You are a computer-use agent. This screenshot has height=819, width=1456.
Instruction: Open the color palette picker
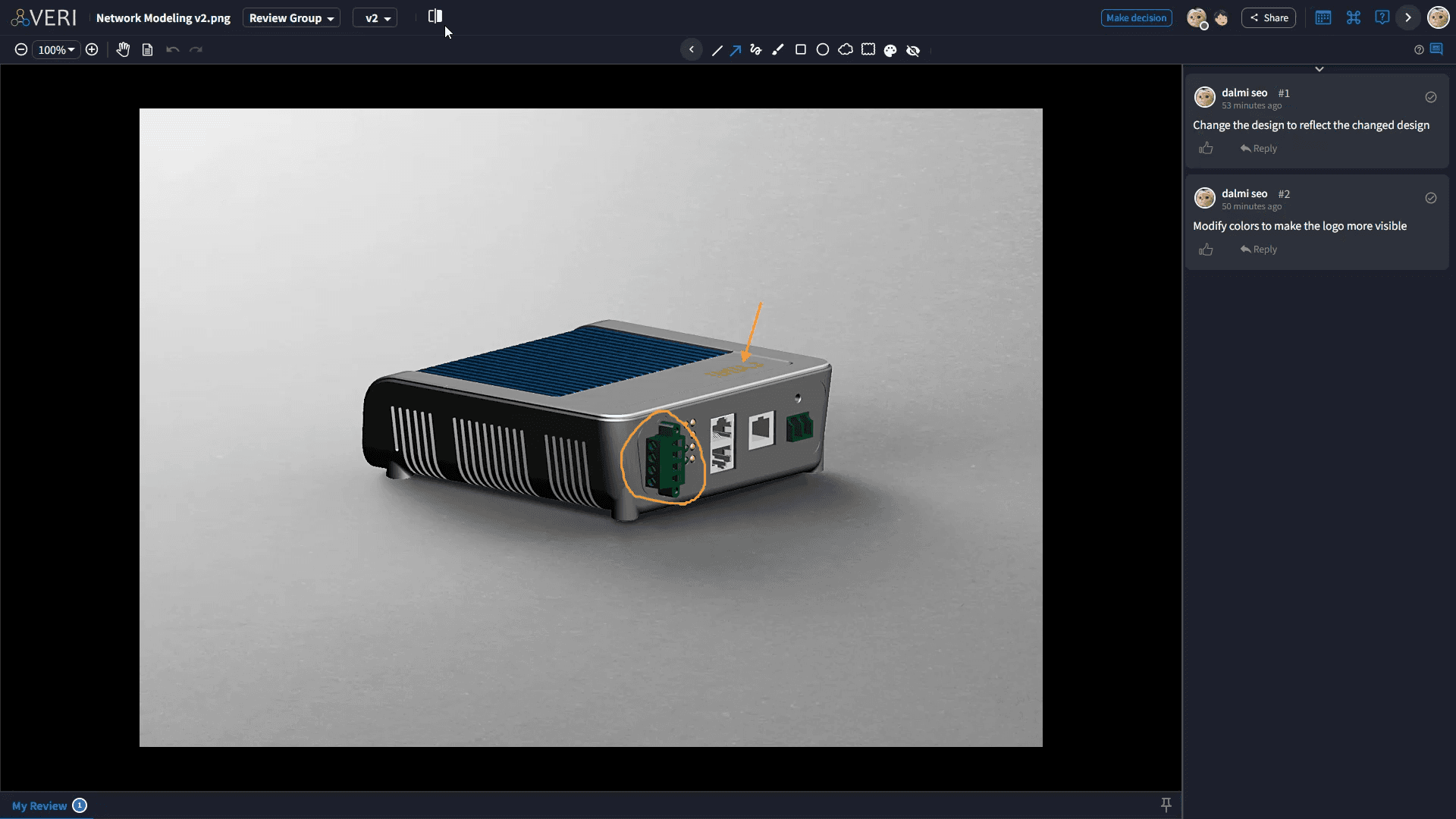(x=890, y=49)
